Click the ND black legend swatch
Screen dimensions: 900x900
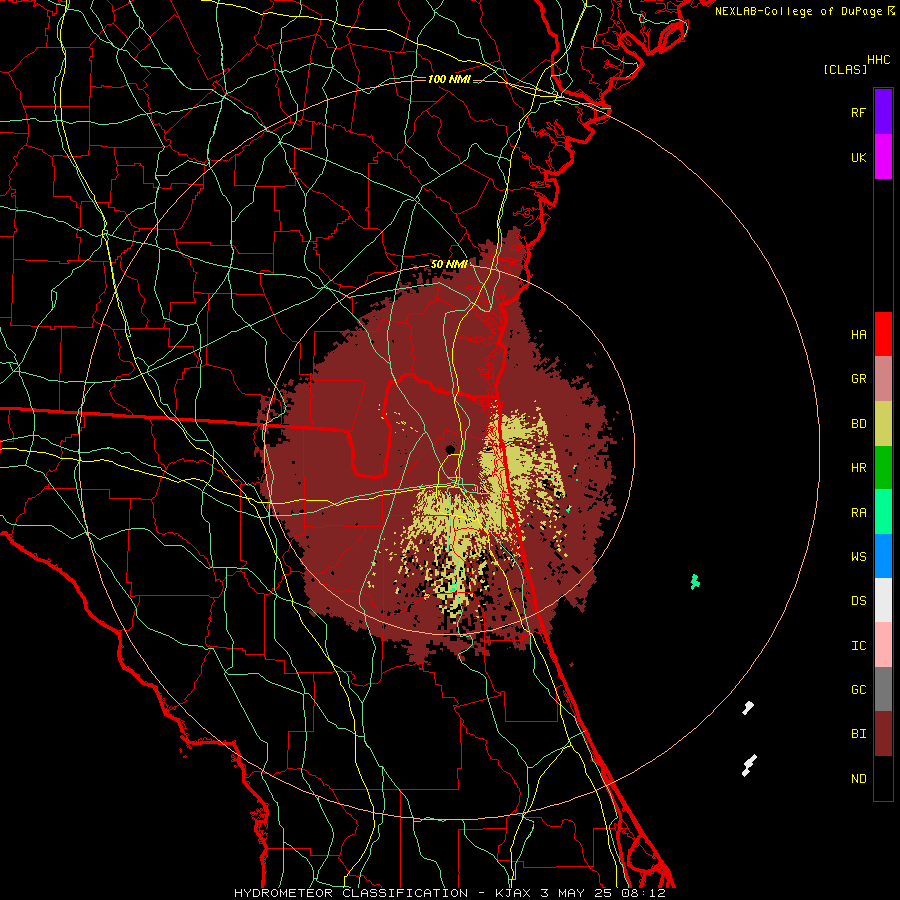[x=883, y=778]
